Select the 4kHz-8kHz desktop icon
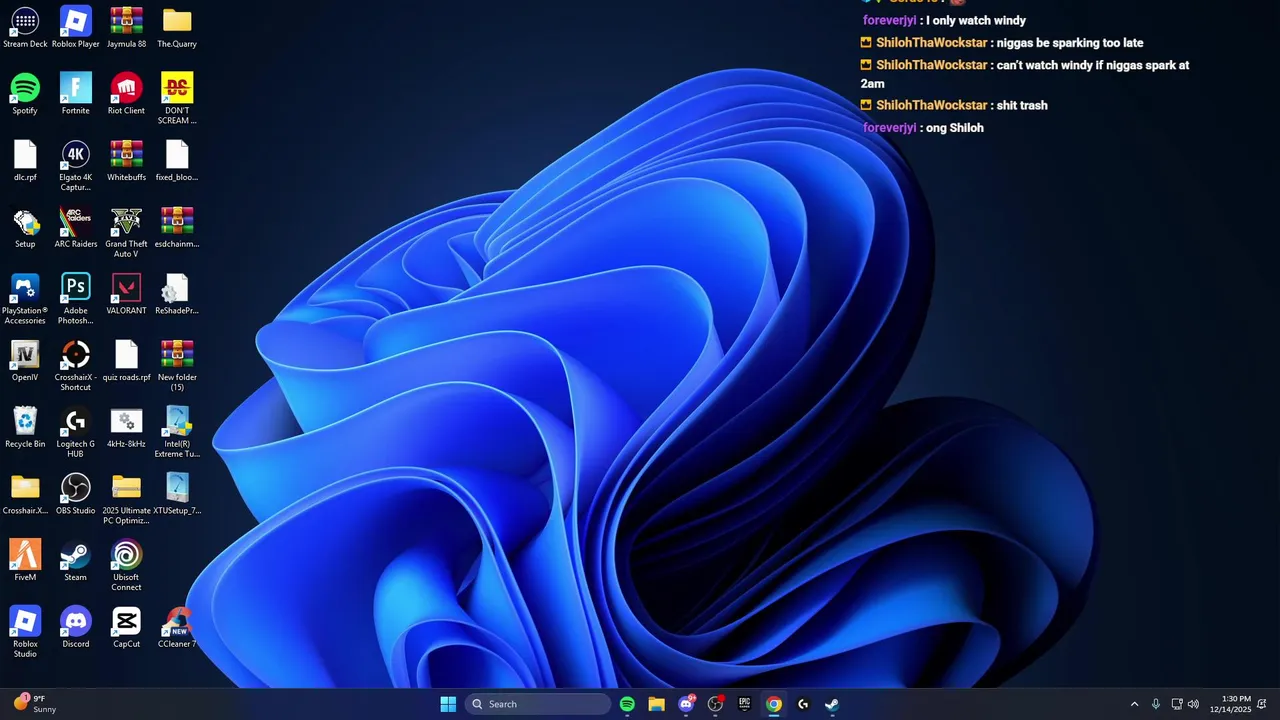Screen dimensions: 1280x720 tap(126, 428)
